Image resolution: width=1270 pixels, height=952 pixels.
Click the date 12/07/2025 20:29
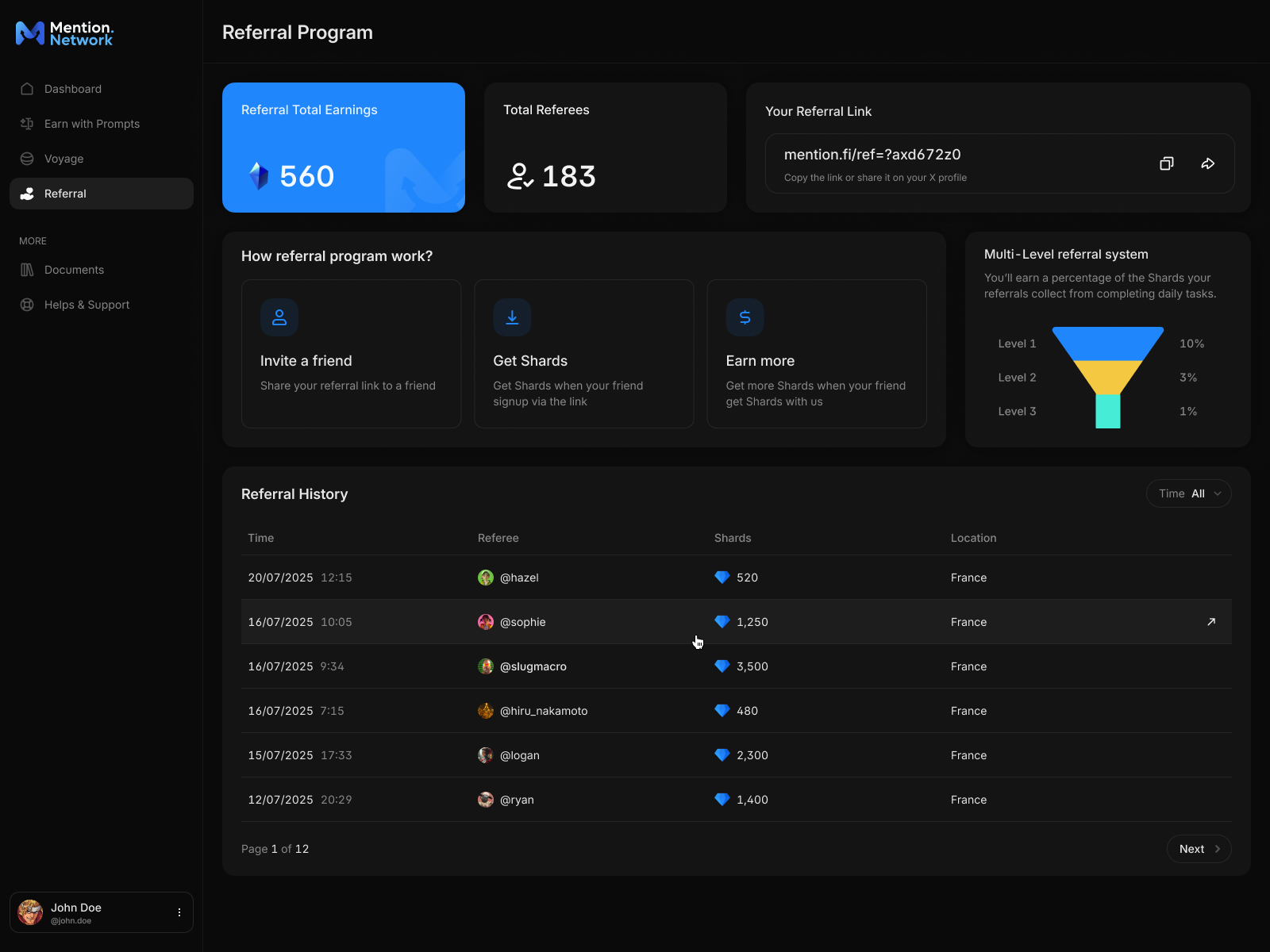tap(300, 800)
